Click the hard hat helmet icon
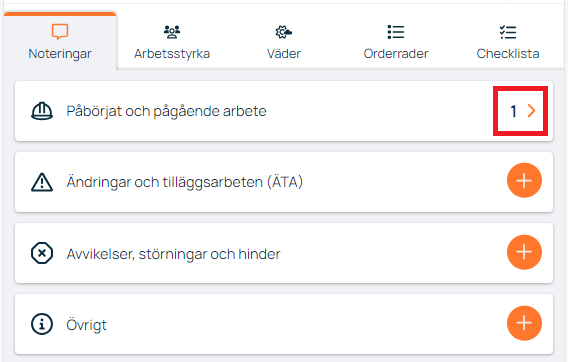 pyautogui.click(x=42, y=111)
